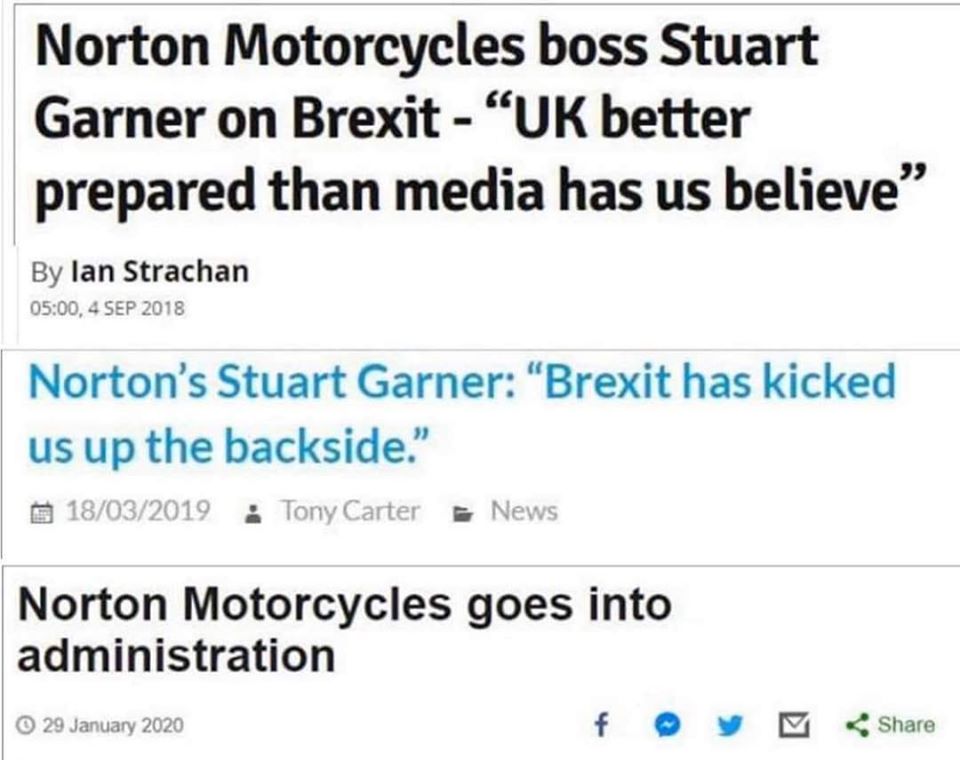The width and height of the screenshot is (960, 760).
Task: Share via the Messenger icon
Action: [668, 725]
